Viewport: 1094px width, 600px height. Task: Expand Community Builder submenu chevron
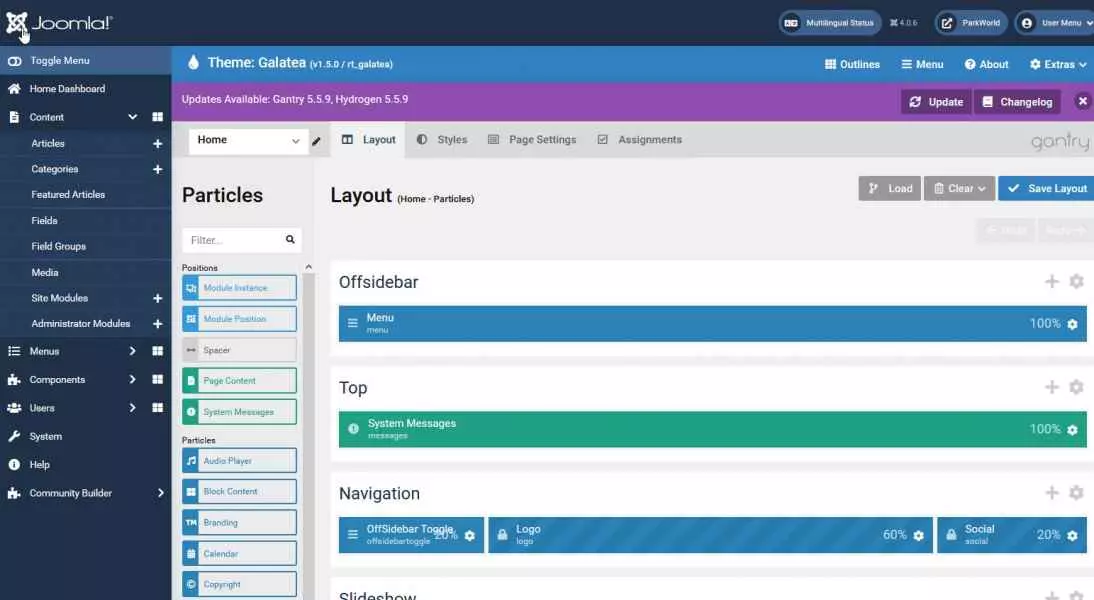pos(160,493)
